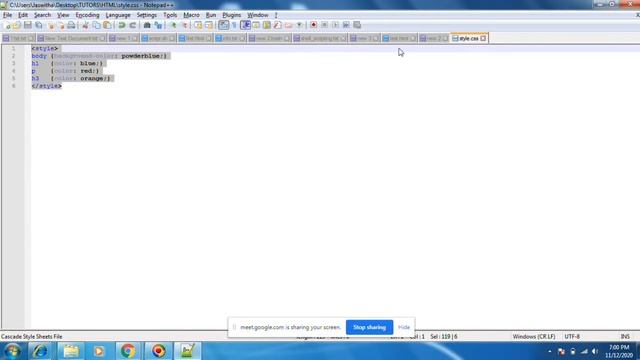Click the UTF-8 encoding status entry
640x360 pixels.
tap(572, 337)
